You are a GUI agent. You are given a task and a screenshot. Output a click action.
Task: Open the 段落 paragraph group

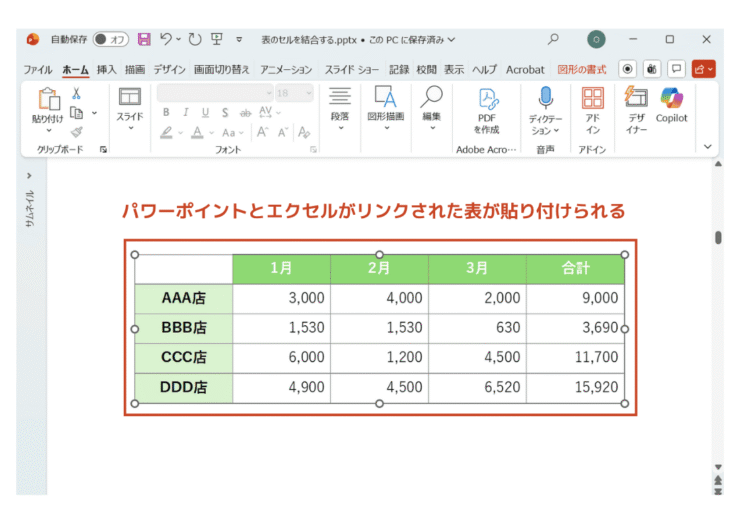click(x=340, y=109)
